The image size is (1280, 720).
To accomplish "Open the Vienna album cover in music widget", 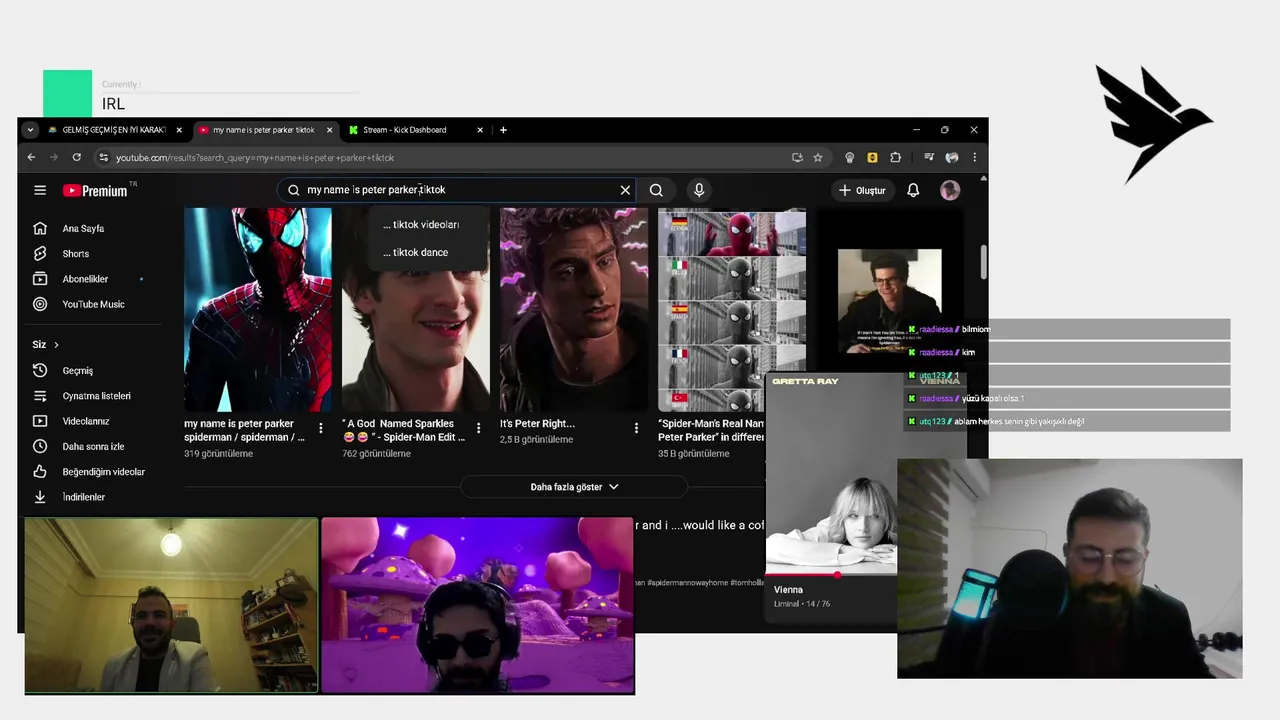I will (x=831, y=472).
